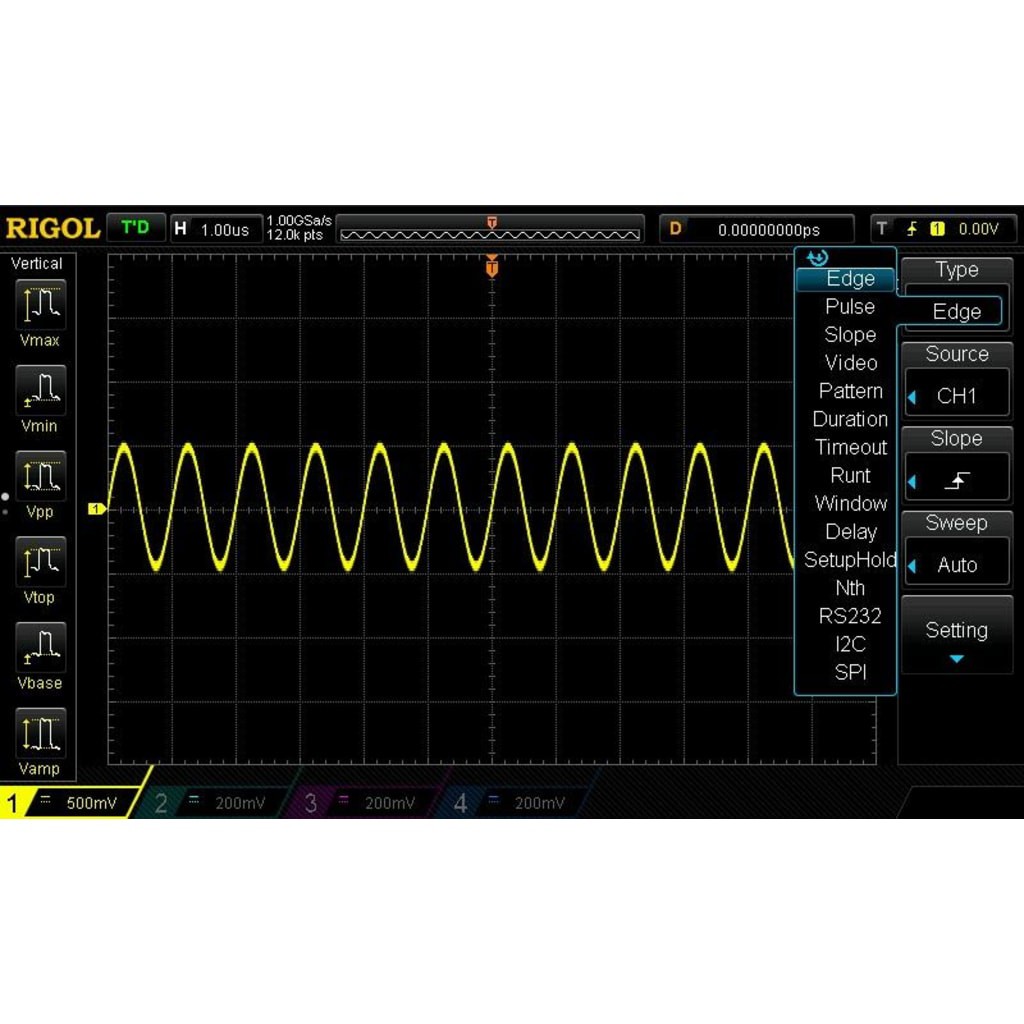Image resolution: width=1024 pixels, height=1024 pixels.
Task: Click the RIGOL logo
Action: click(x=52, y=228)
